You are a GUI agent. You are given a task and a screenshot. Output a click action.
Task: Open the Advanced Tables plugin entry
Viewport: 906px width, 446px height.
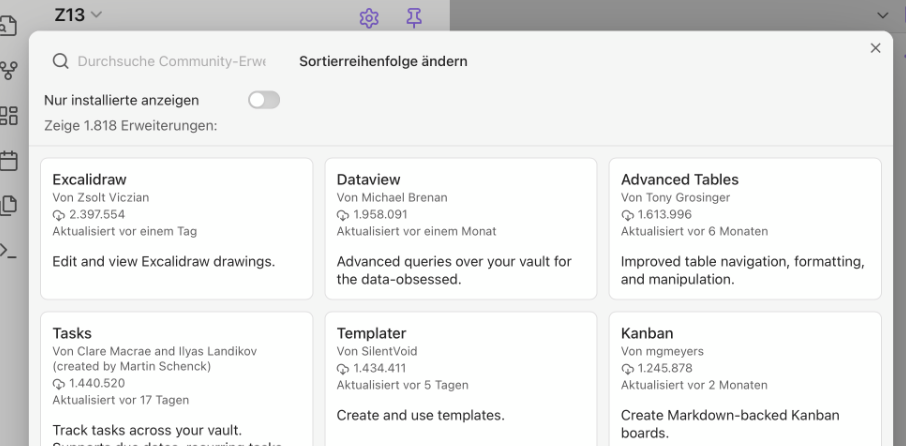(x=744, y=228)
